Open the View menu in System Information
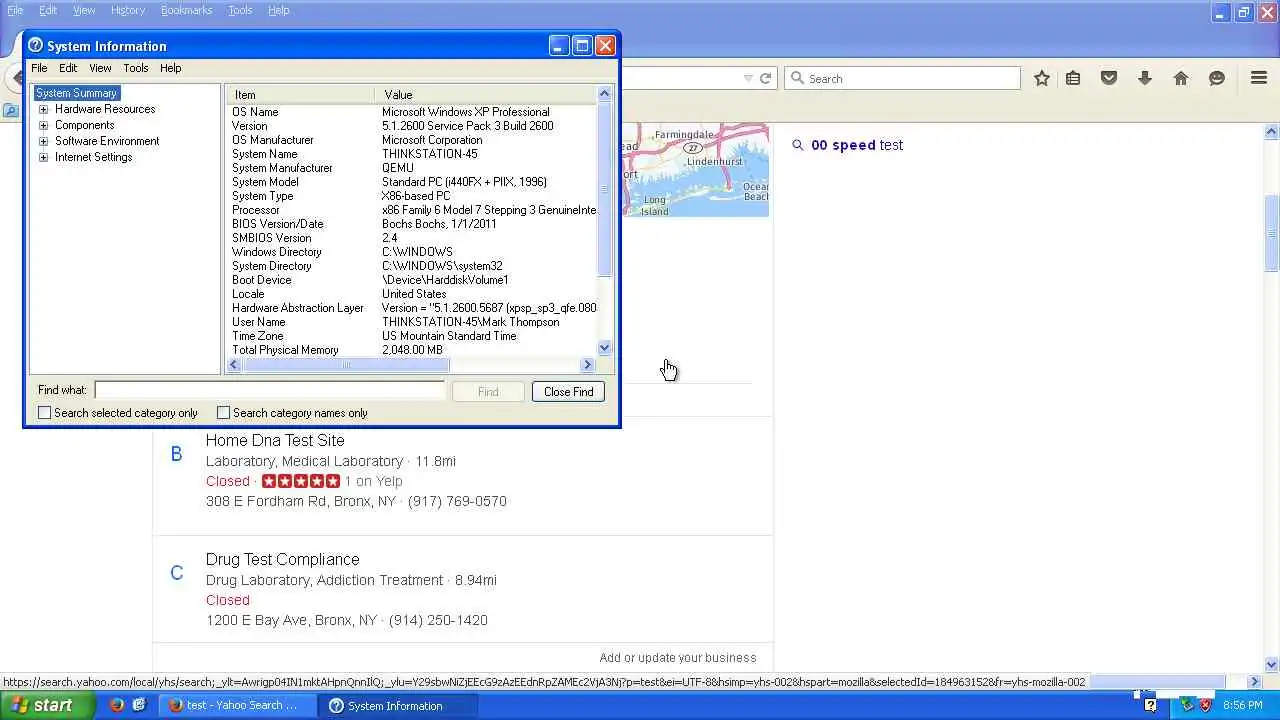The height and width of the screenshot is (720, 1280). point(100,68)
